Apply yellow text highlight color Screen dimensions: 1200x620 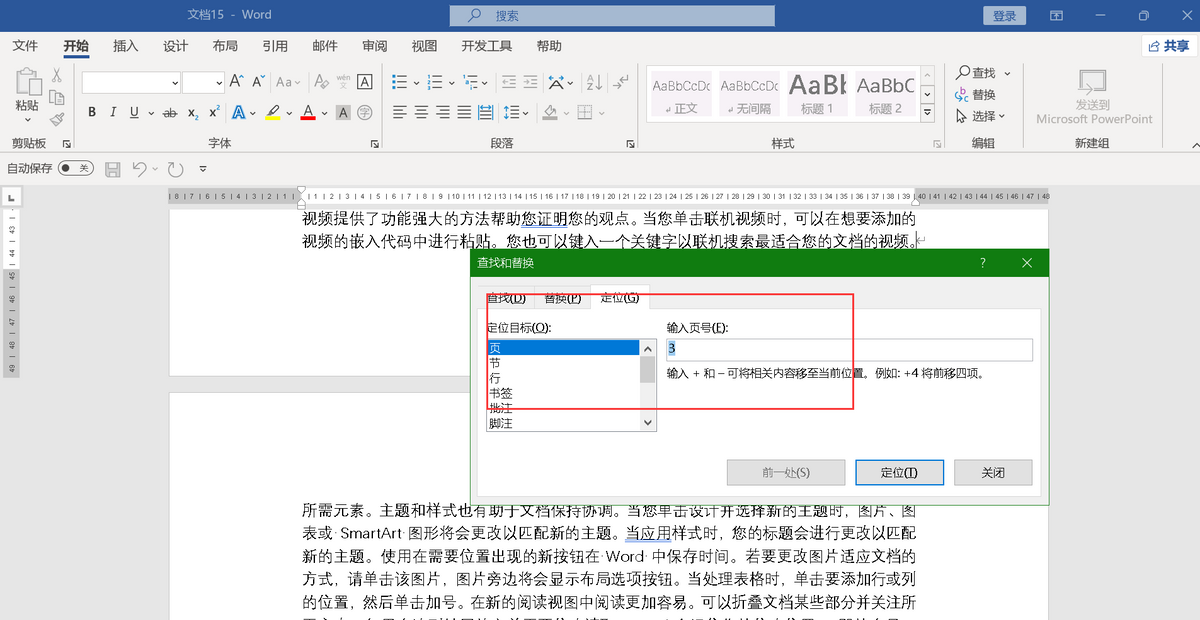(272, 113)
